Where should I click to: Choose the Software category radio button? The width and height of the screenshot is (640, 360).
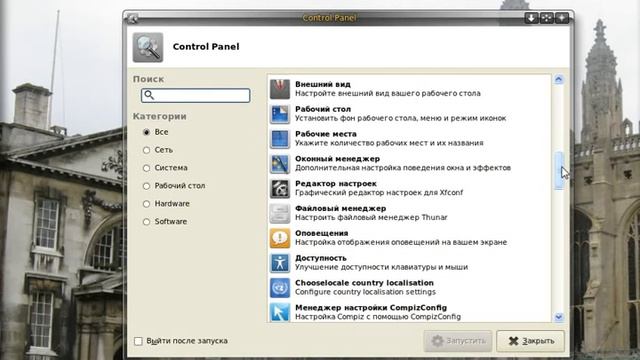[146, 222]
